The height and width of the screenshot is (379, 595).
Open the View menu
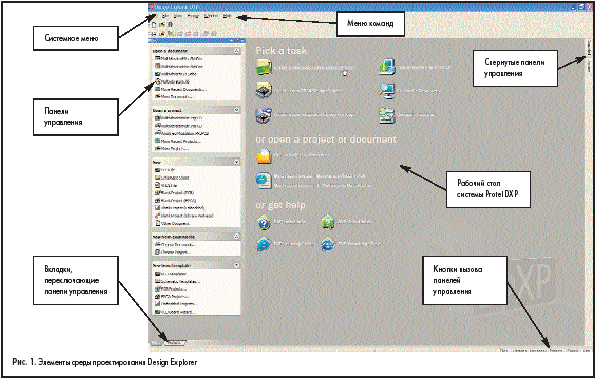point(178,16)
